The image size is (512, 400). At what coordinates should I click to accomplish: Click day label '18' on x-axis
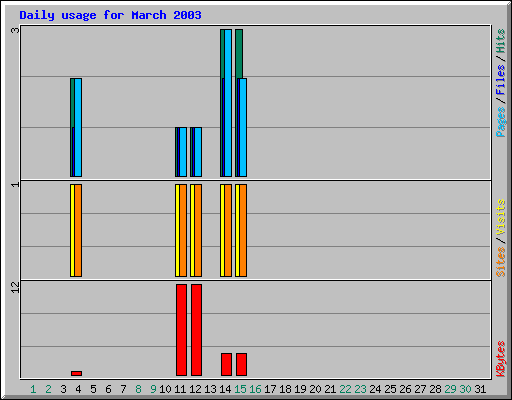point(285,389)
